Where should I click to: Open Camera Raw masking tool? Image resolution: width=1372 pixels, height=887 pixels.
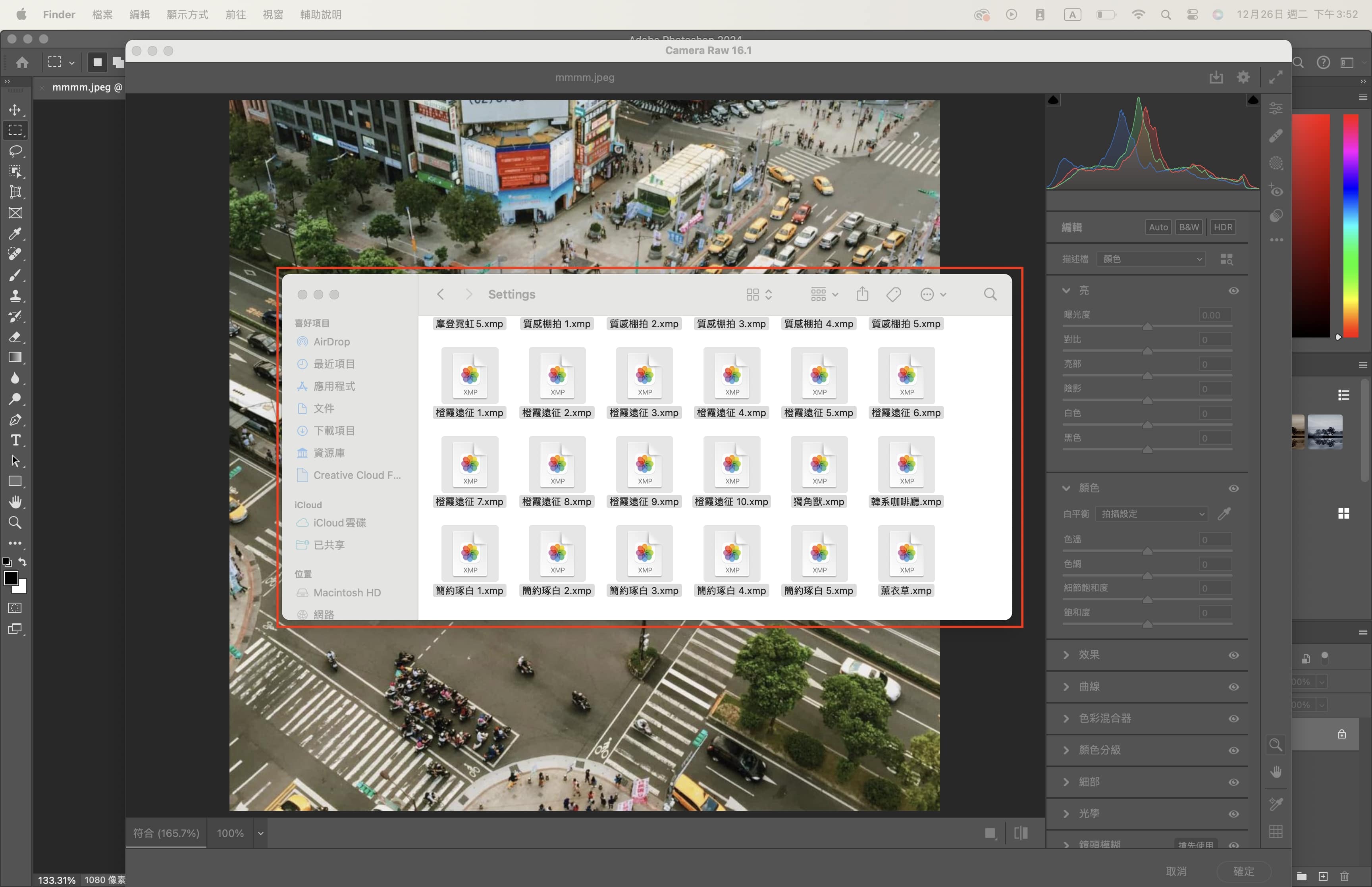(1276, 163)
